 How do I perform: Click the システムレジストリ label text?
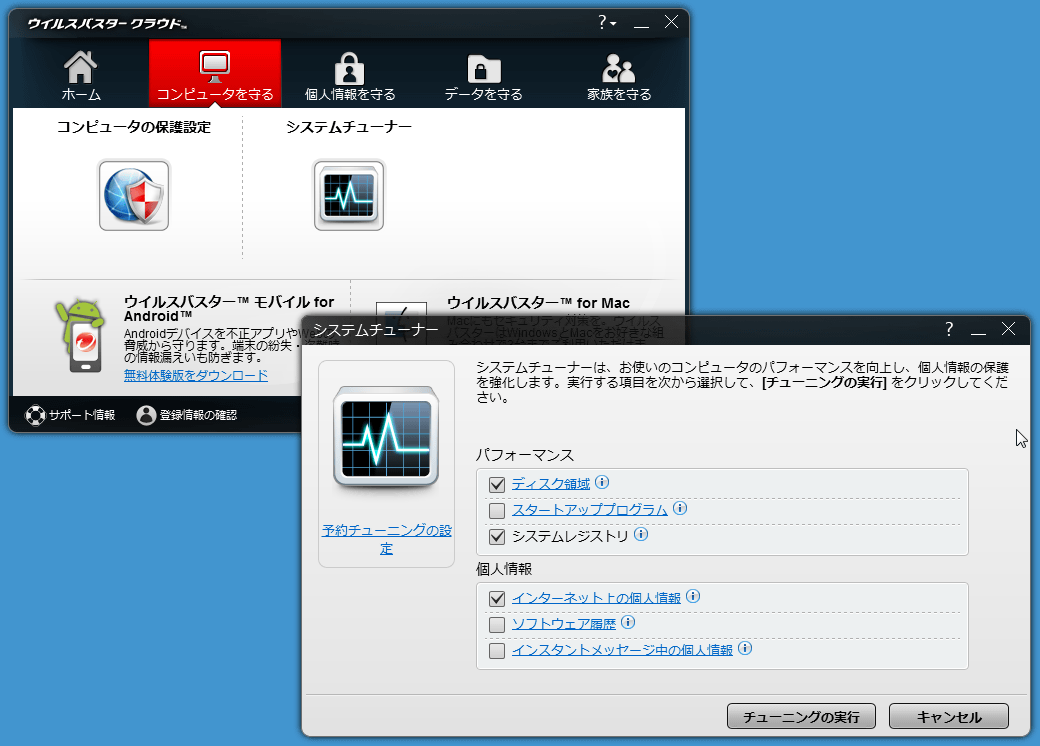[570, 536]
